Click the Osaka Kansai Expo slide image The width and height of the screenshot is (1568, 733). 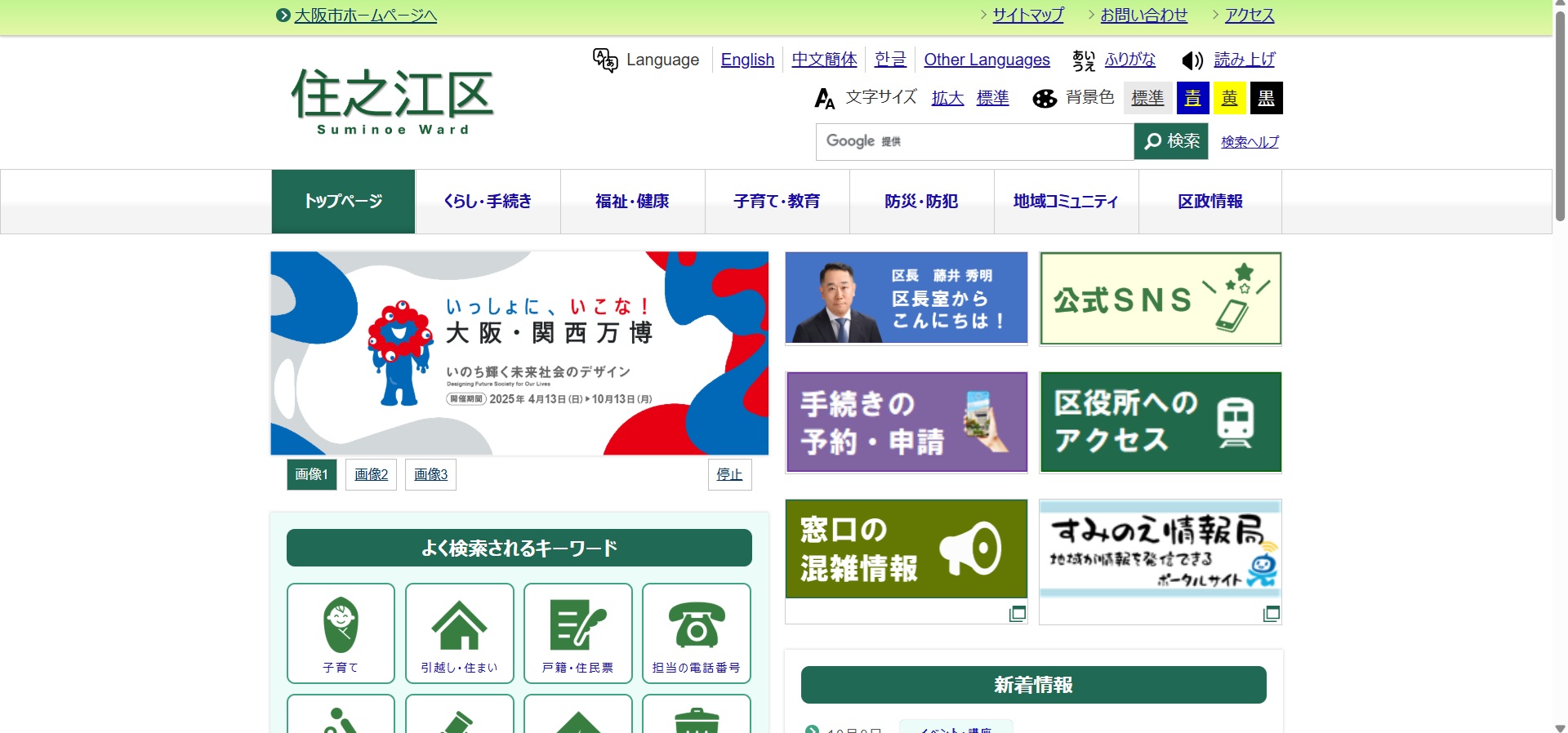tap(519, 353)
